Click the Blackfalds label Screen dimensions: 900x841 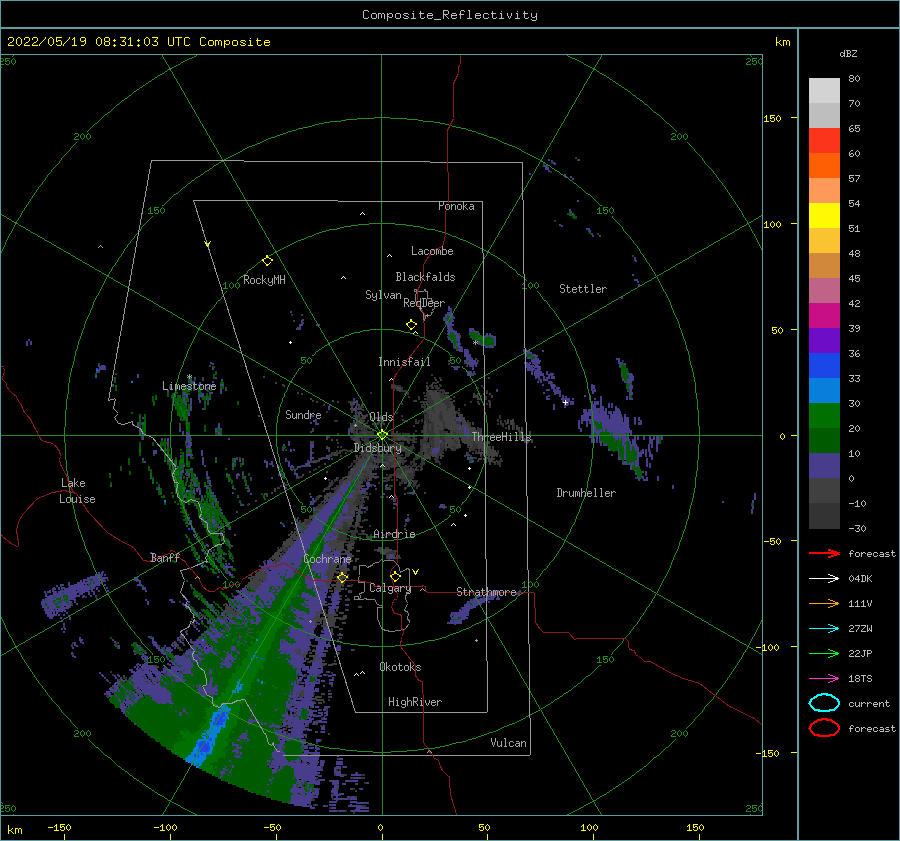tap(425, 277)
